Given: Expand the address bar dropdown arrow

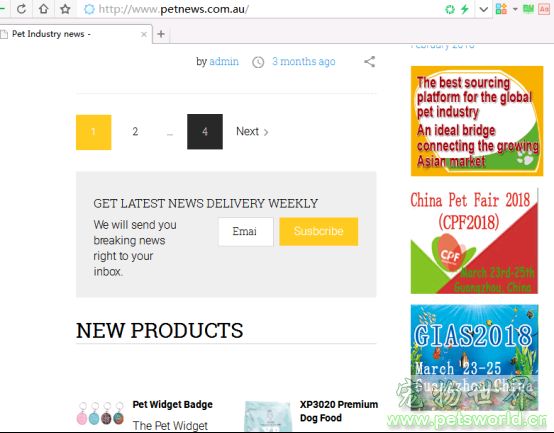Looking at the screenshot, I should click(x=484, y=9).
